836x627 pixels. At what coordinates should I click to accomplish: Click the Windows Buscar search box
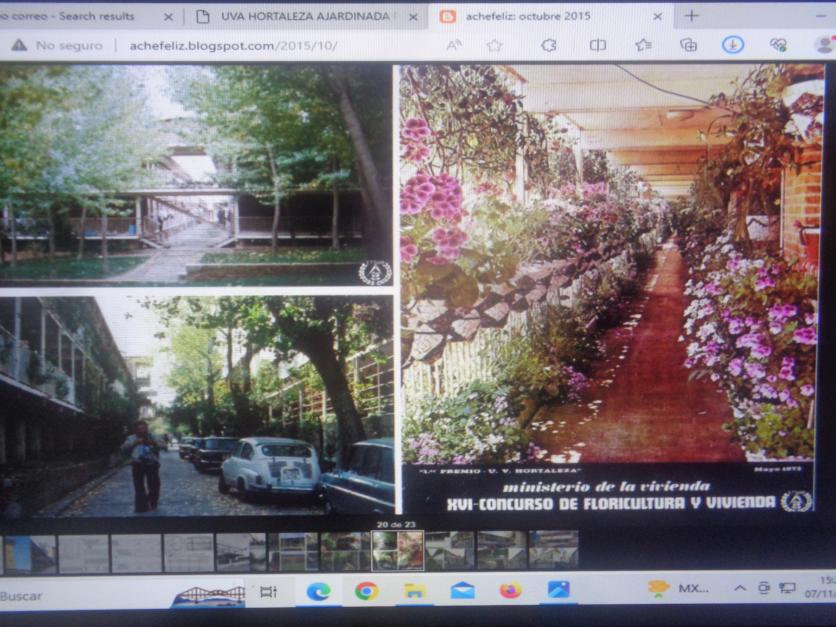pyautogui.click(x=80, y=595)
